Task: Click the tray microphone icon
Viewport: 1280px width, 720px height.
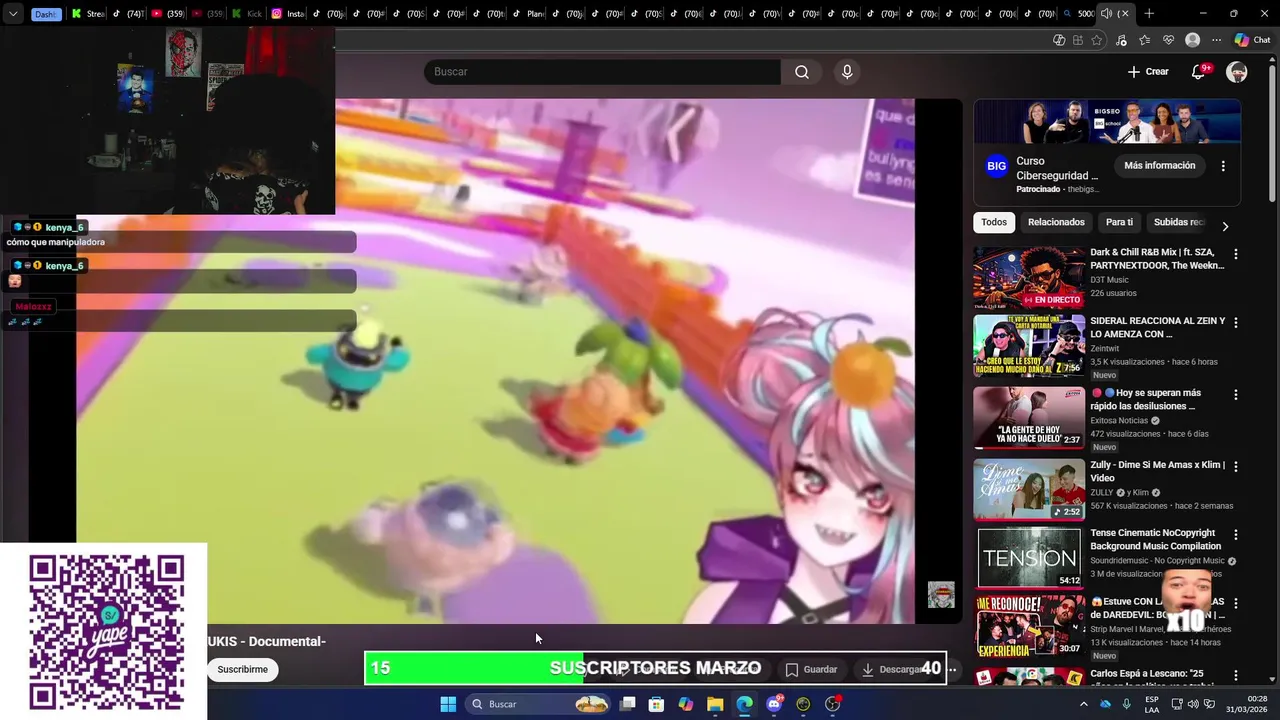Action: [x=1127, y=704]
